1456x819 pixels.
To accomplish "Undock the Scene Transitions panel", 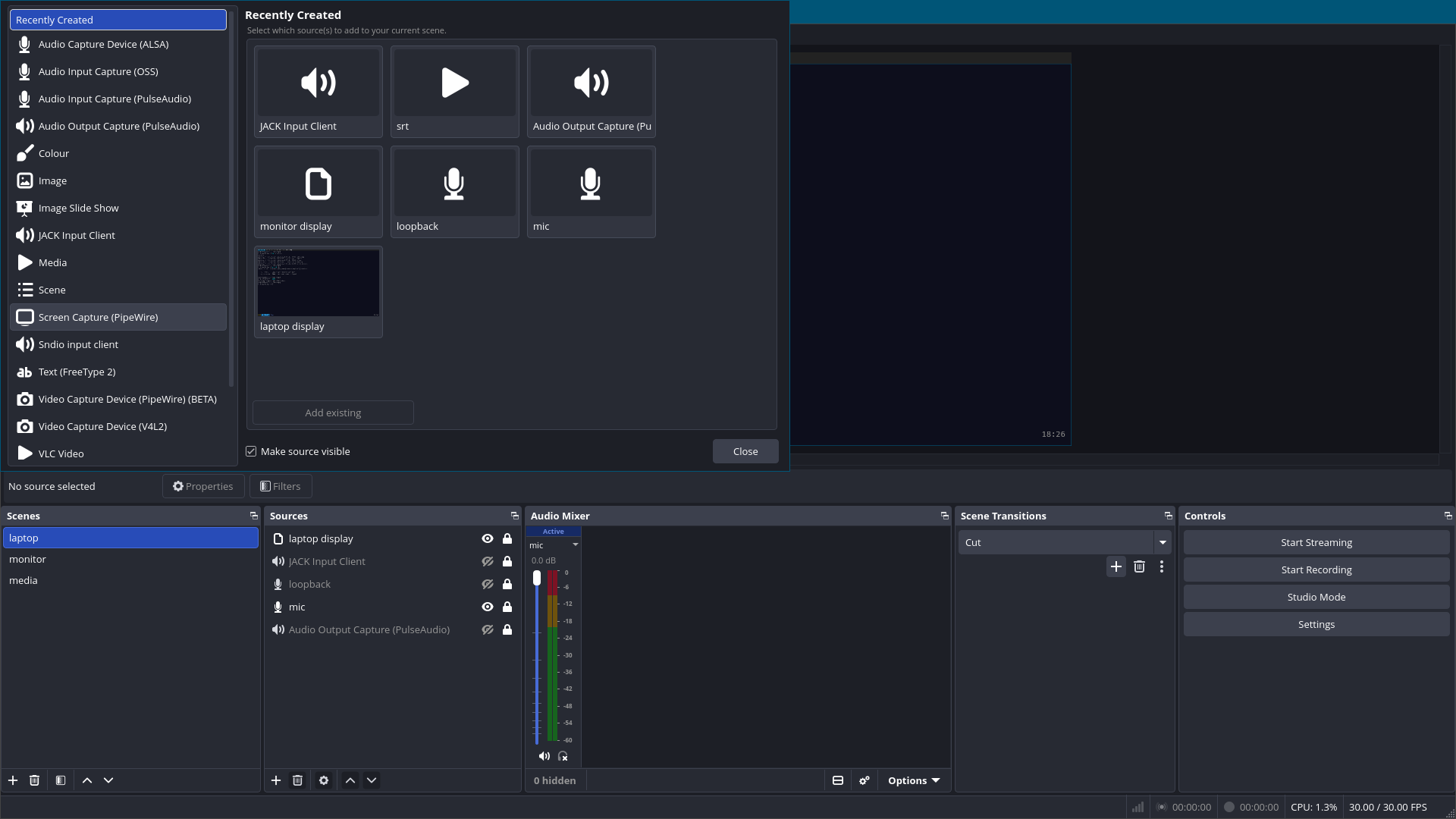I will (x=1169, y=516).
